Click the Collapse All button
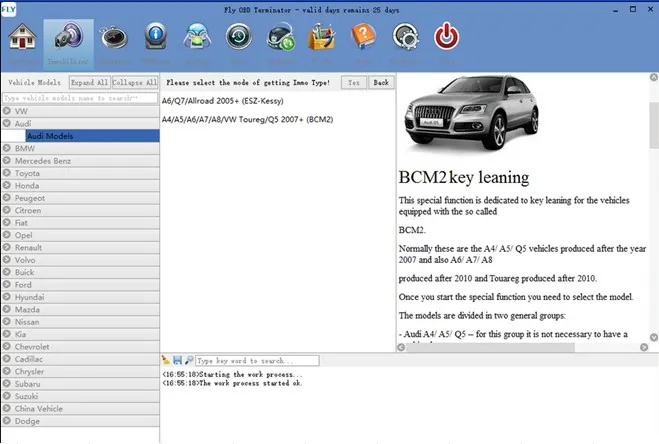The height and width of the screenshot is (444, 659). pos(134,82)
